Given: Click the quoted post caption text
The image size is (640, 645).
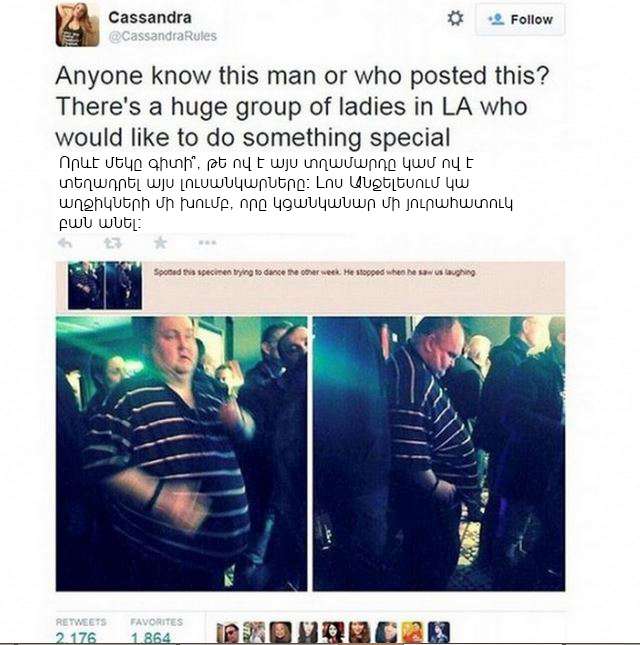Looking at the screenshot, I should coord(315,272).
